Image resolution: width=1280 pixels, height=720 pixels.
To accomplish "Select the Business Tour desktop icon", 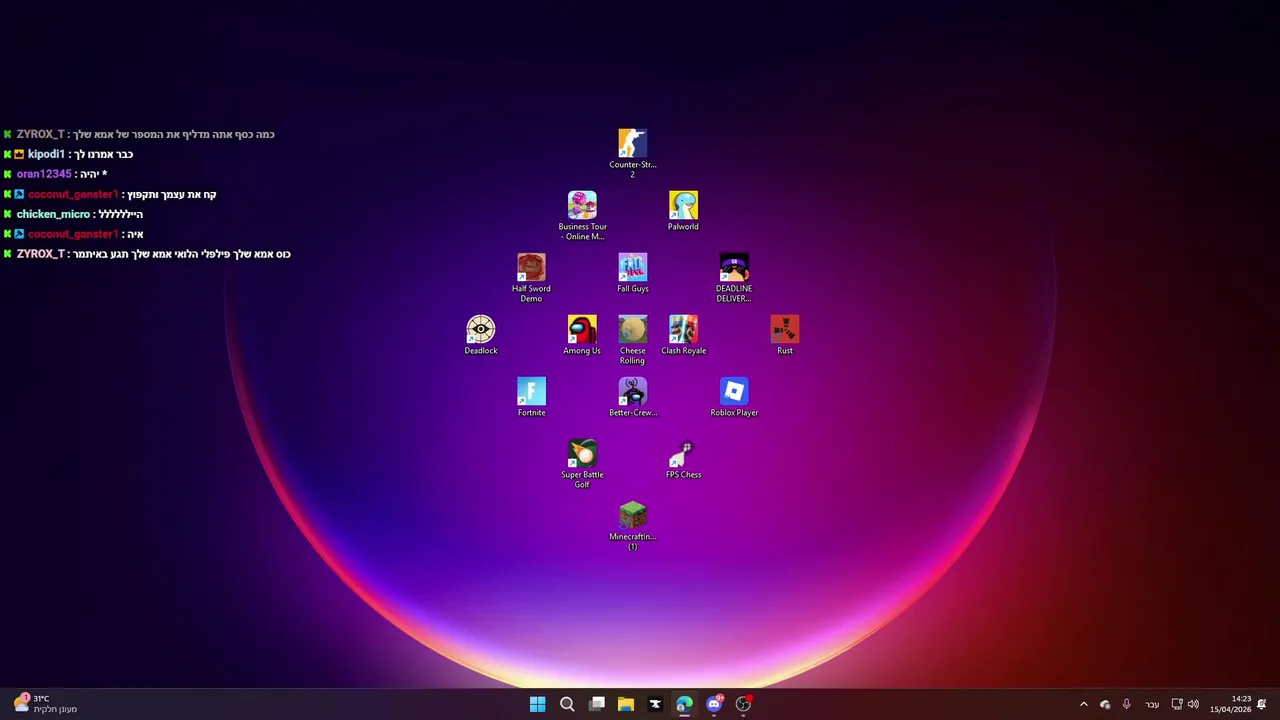I will coord(582,215).
